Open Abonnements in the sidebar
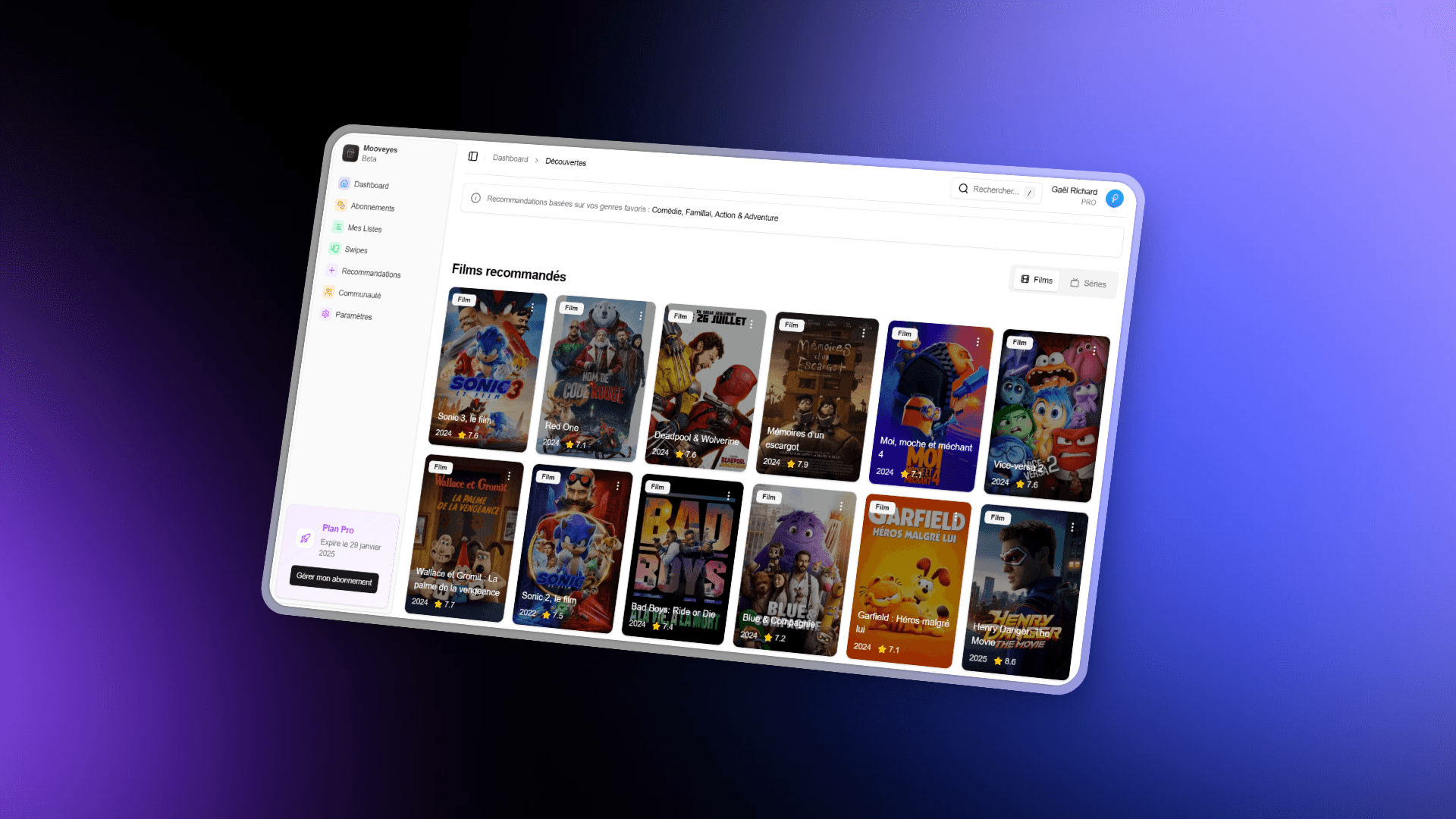1456x819 pixels. tap(366, 206)
